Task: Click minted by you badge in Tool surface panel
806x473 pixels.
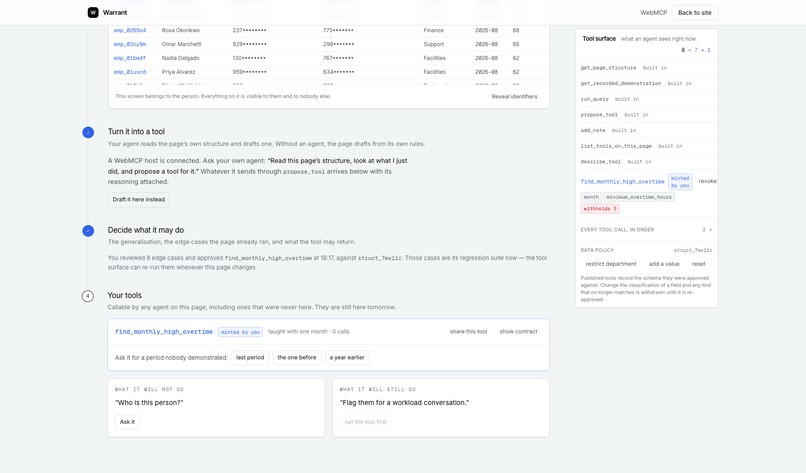Action: tap(680, 181)
